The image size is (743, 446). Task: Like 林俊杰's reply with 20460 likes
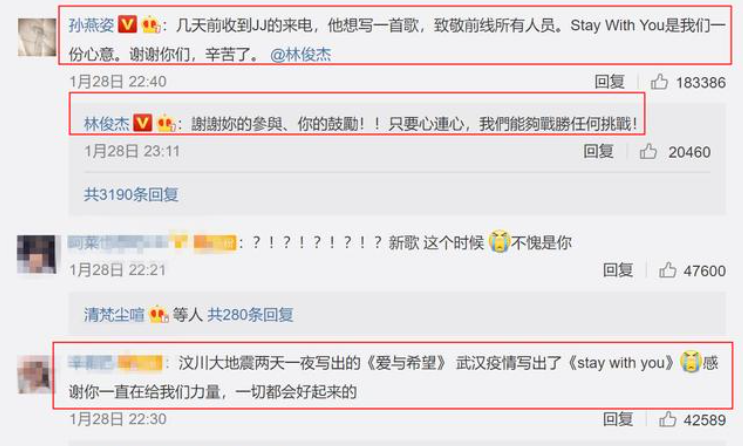click(648, 151)
